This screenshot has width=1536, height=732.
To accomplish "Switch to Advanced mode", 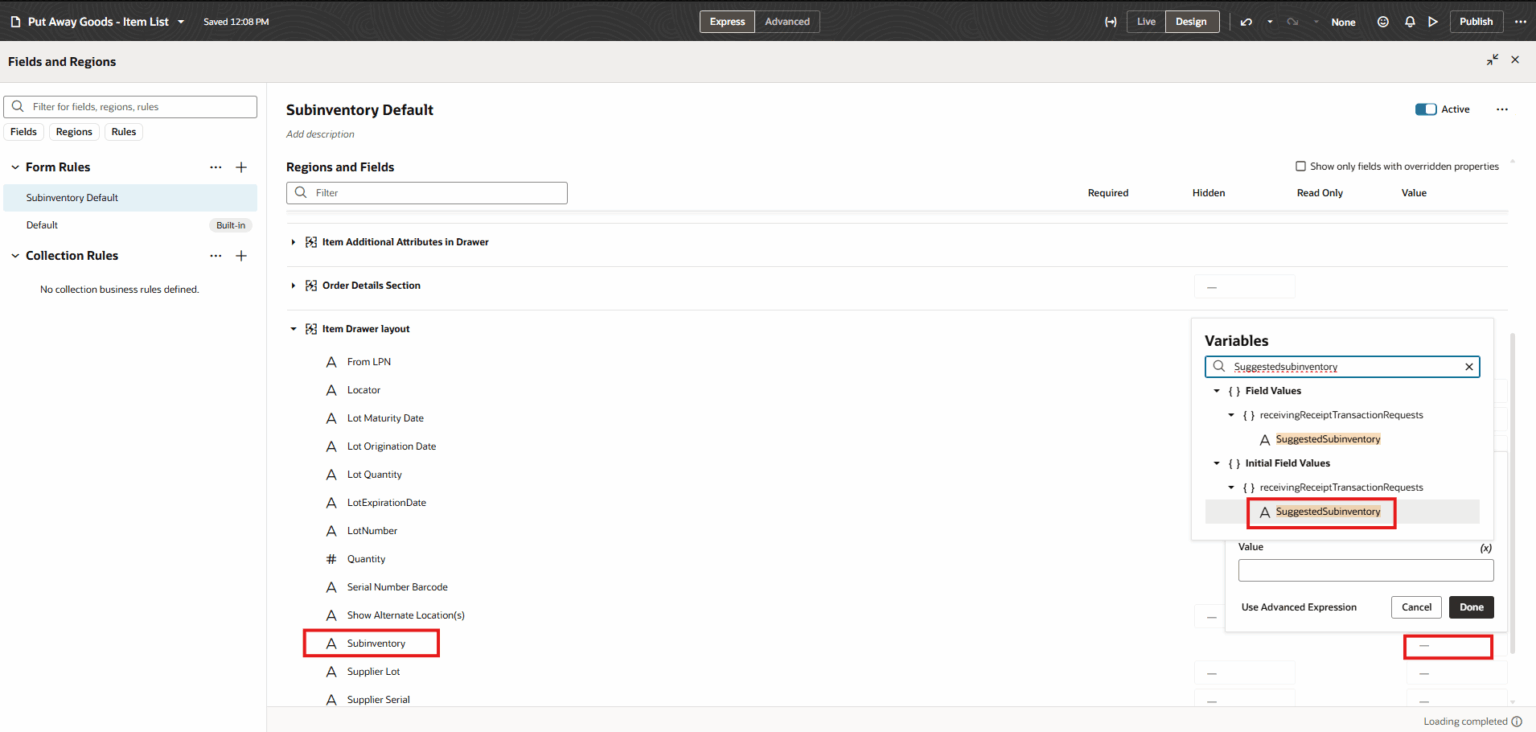I will (787, 21).
